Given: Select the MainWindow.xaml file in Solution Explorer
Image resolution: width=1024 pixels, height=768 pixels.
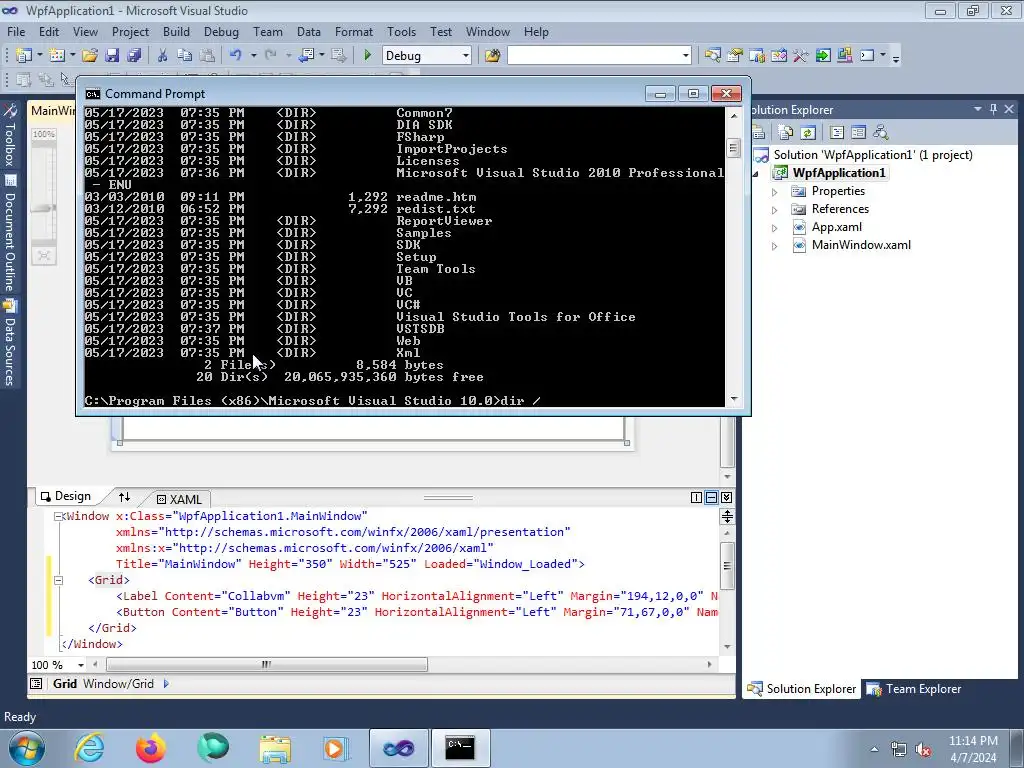Looking at the screenshot, I should point(861,246).
